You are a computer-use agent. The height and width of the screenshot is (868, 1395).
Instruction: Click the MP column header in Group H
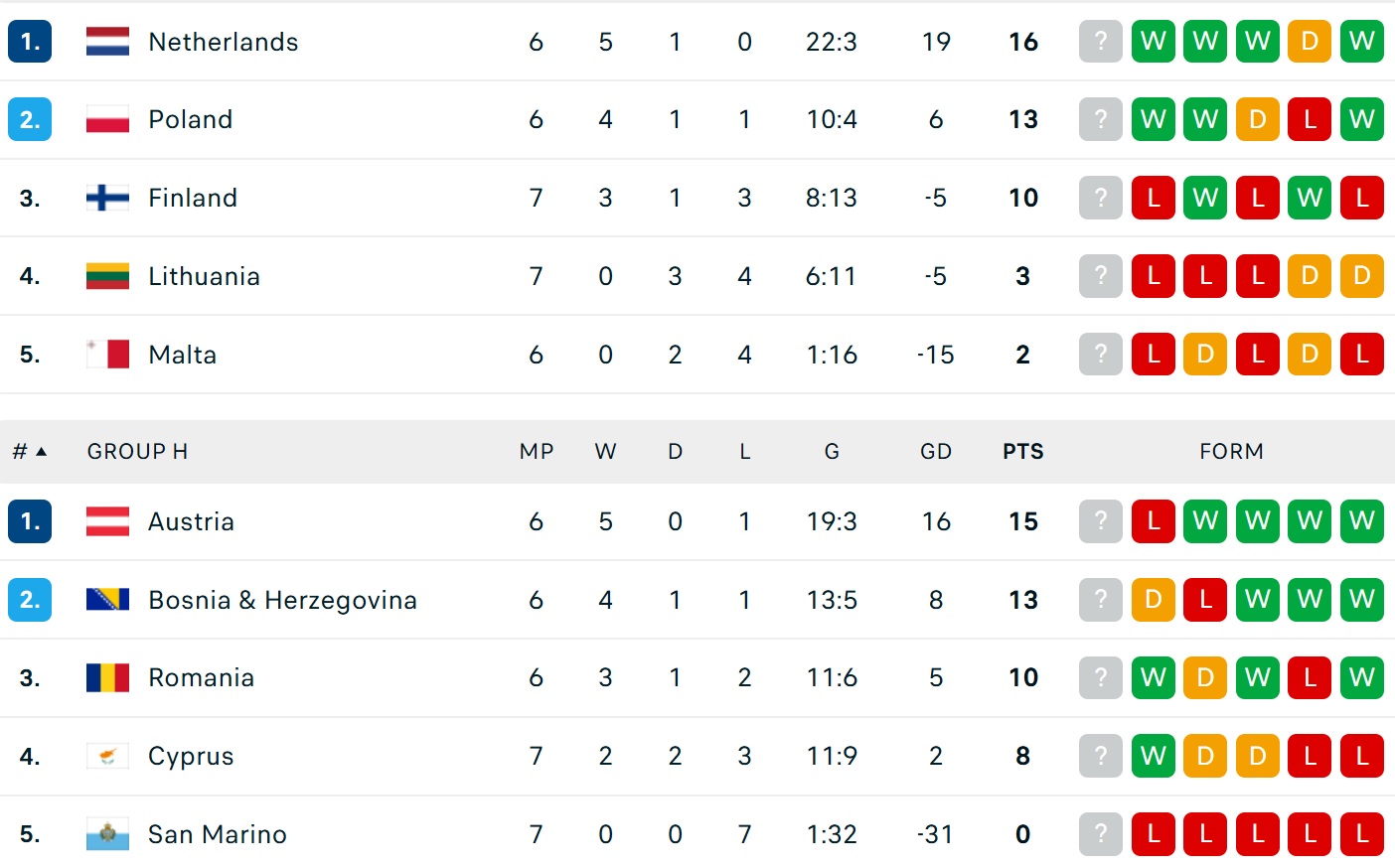click(536, 452)
